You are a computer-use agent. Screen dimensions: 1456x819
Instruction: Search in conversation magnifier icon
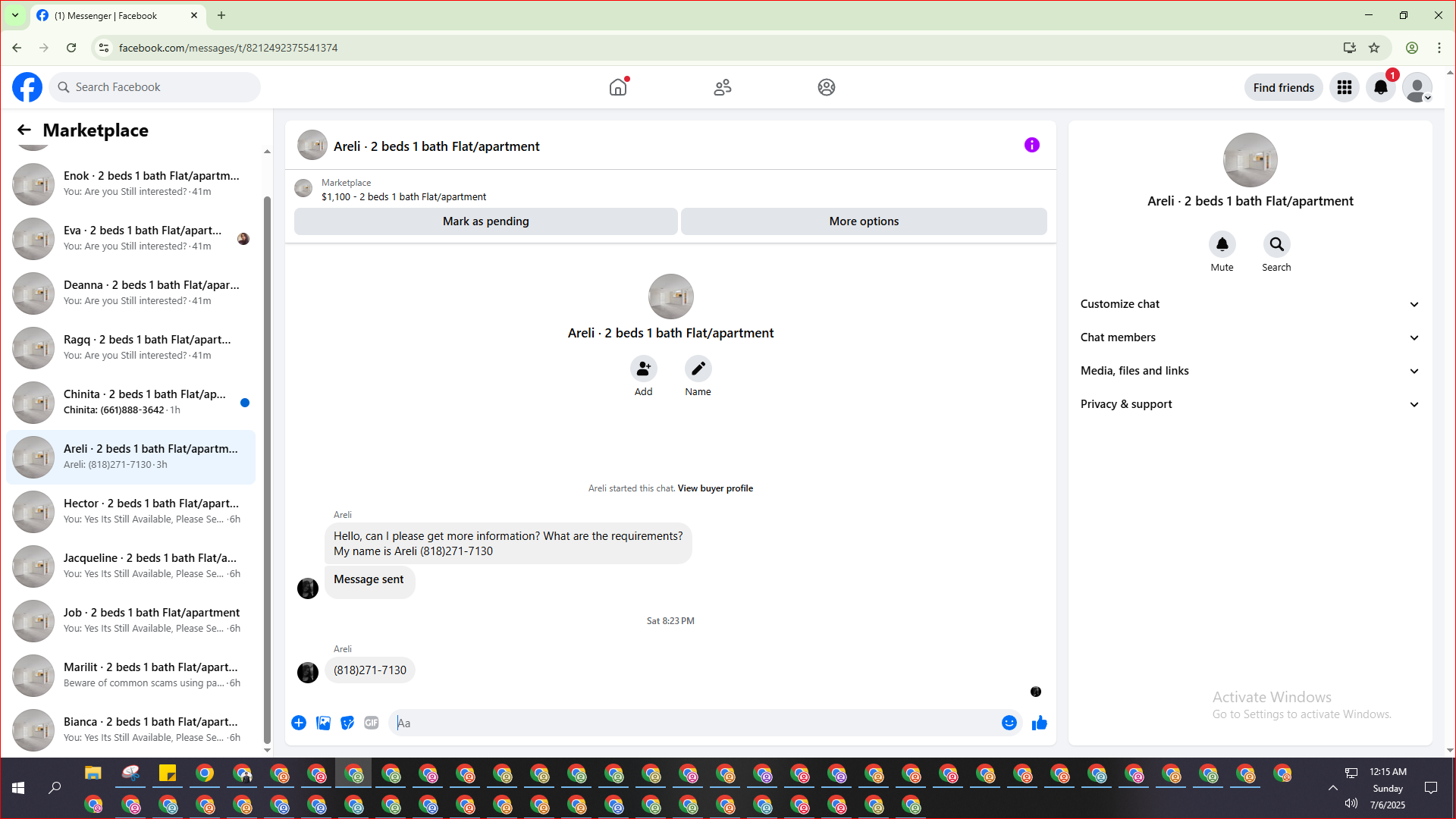pyautogui.click(x=1276, y=244)
